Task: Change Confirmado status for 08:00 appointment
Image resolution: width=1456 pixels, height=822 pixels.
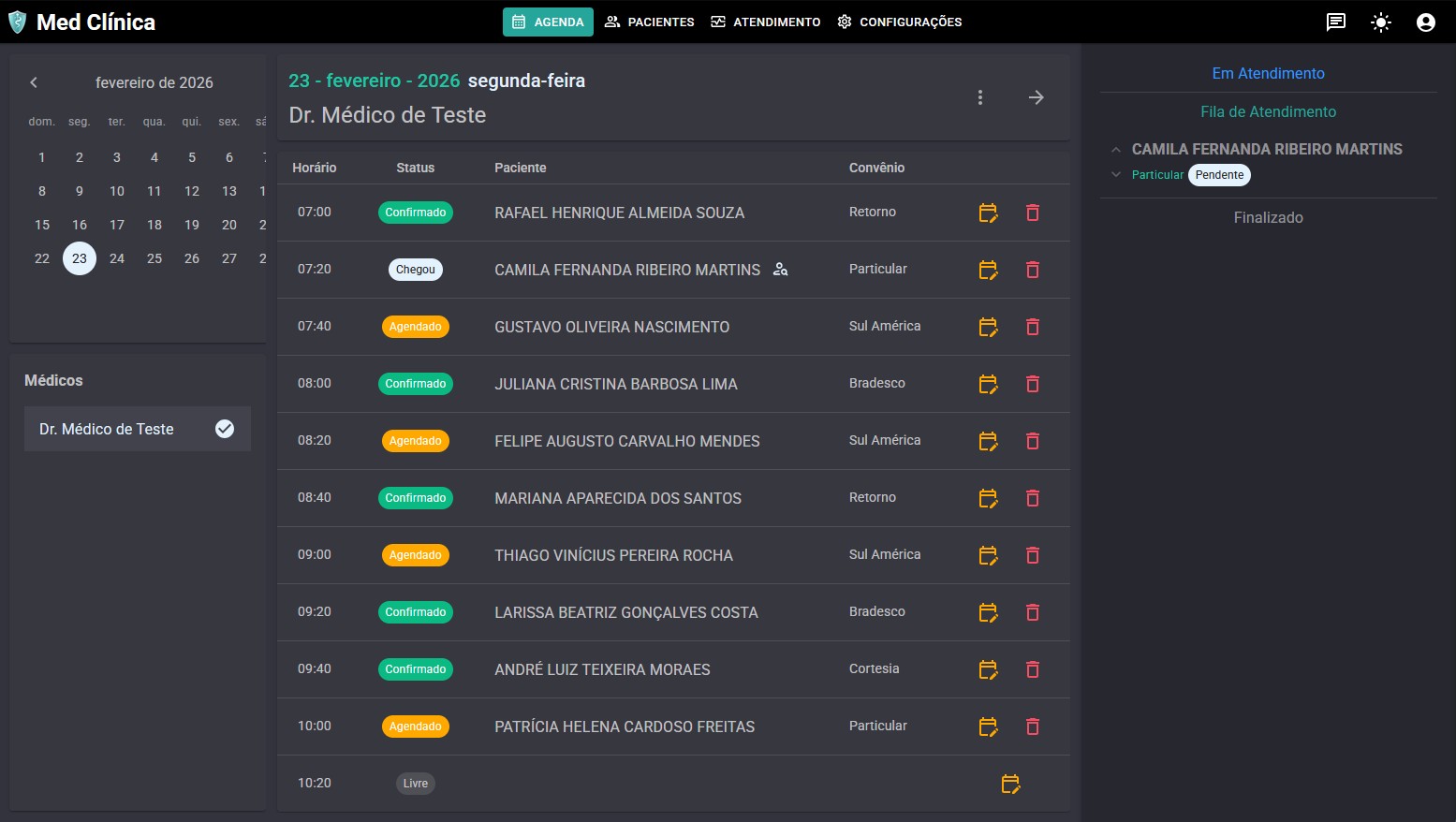Action: coord(416,384)
